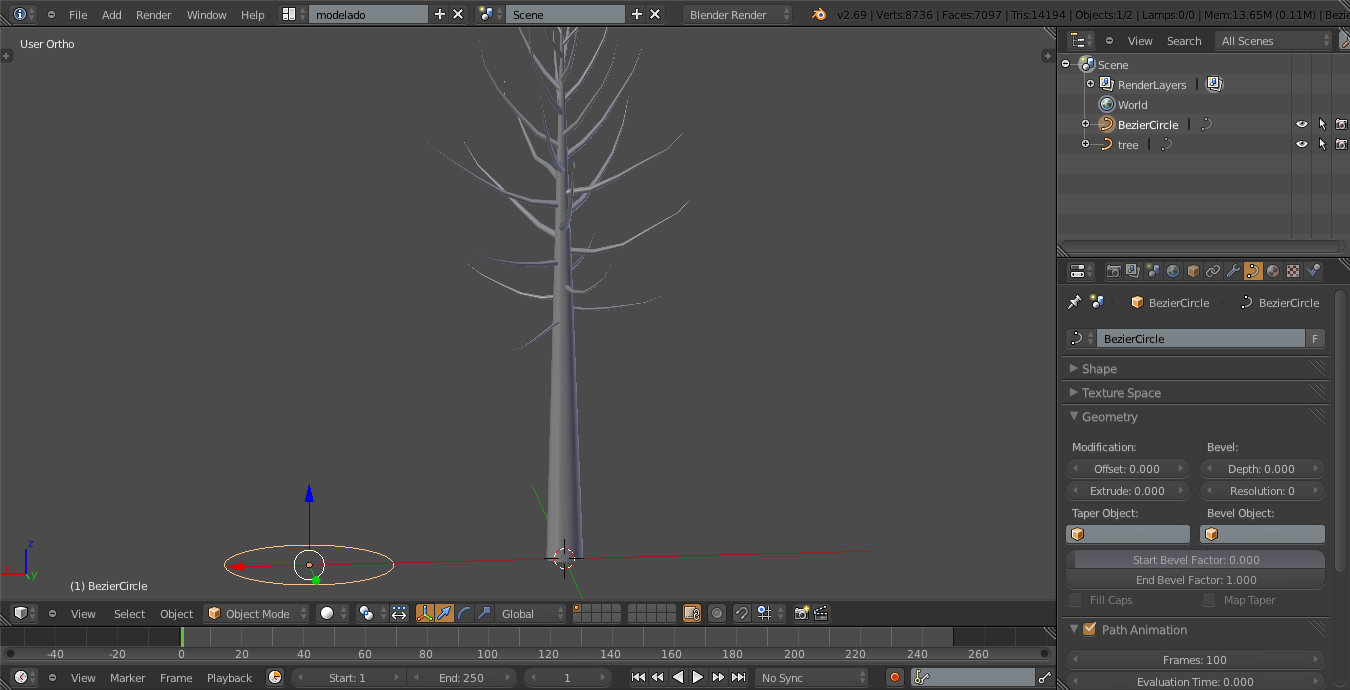Open the Constraints chain-link tab
The image size is (1350, 690).
coord(1213,271)
